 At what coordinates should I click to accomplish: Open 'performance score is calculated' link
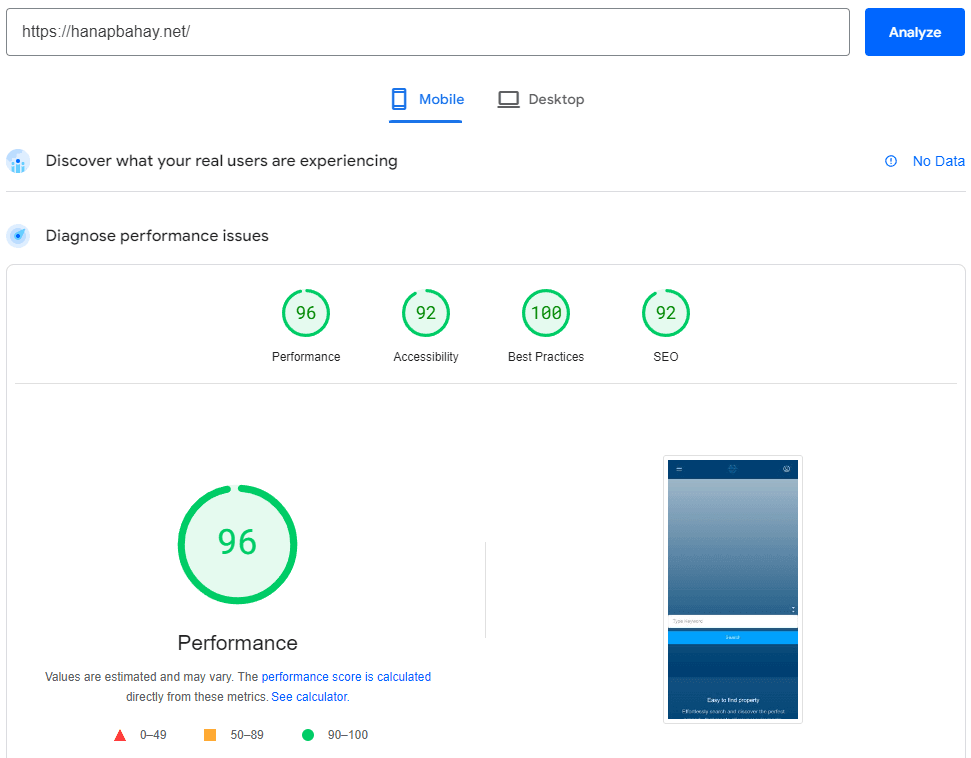point(346,677)
